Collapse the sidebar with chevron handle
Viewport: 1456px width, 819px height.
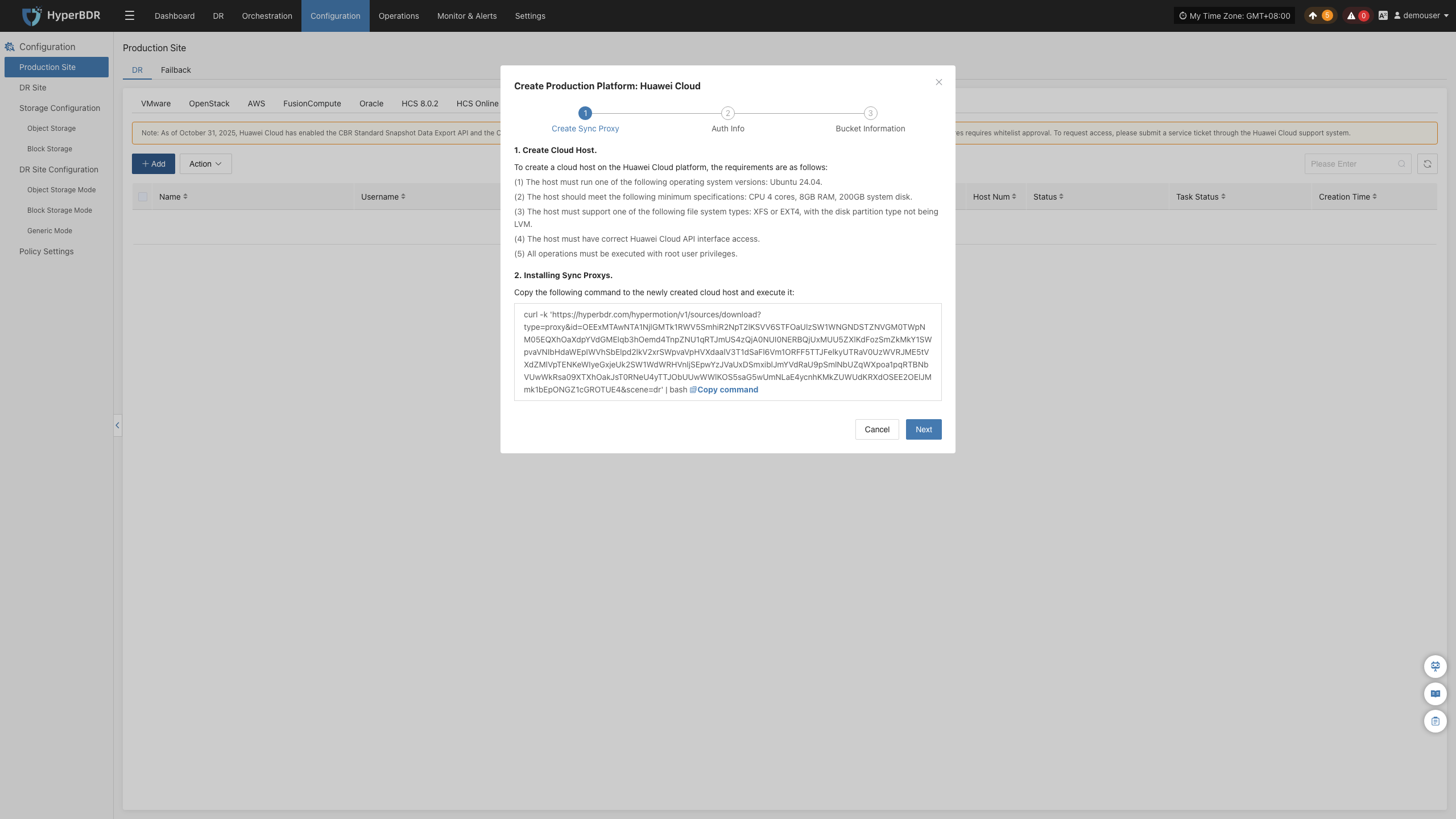coord(117,425)
